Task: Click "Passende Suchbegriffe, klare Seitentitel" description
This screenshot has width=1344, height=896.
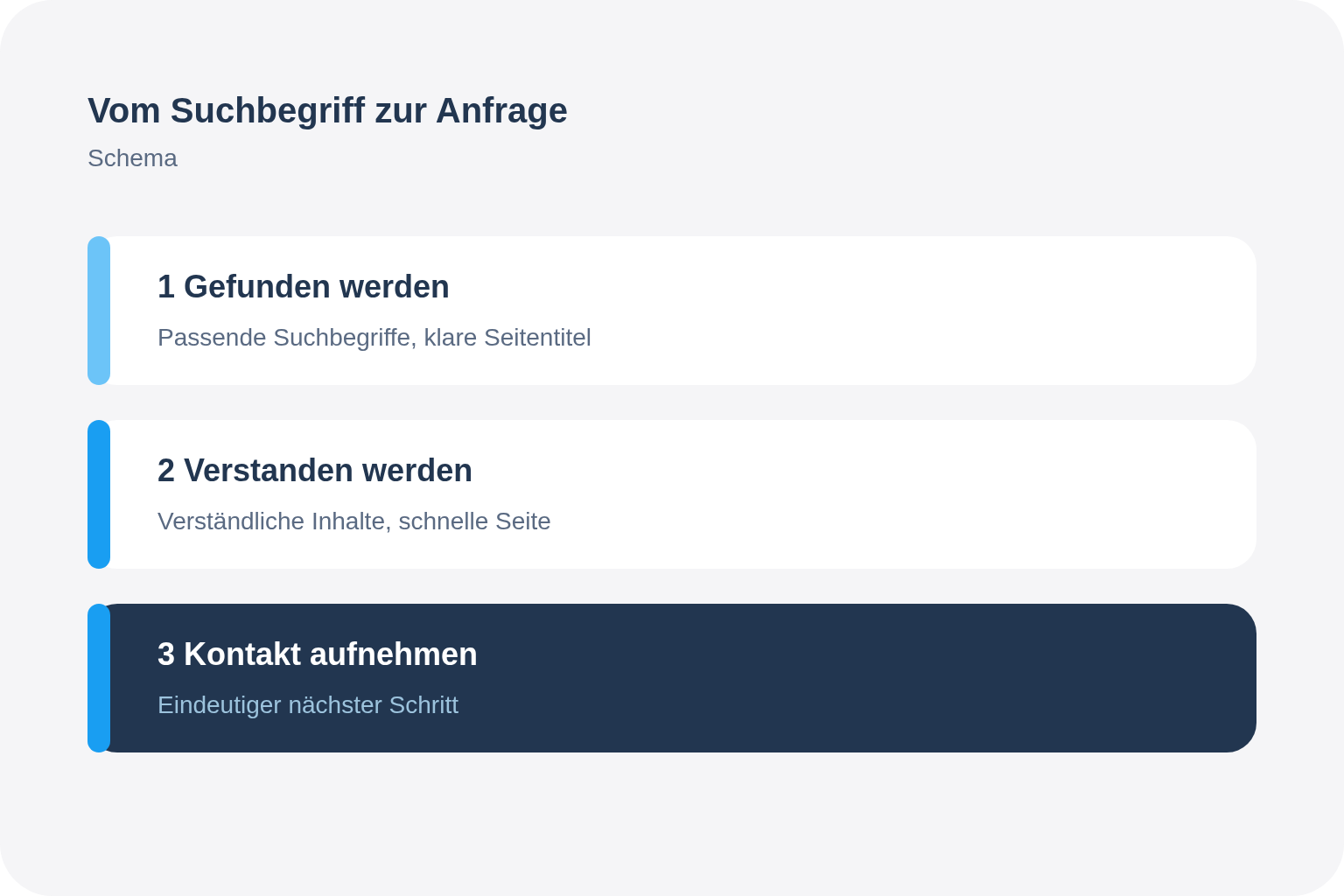Action: pos(374,338)
